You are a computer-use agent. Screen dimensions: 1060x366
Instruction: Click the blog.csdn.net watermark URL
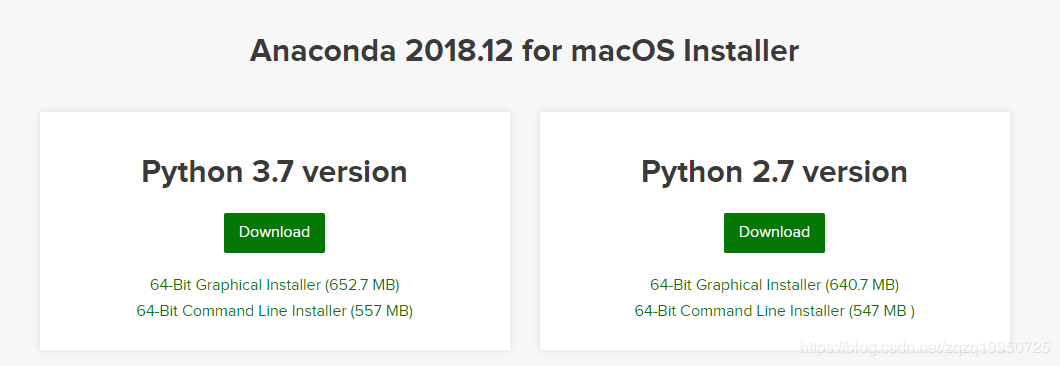tap(925, 348)
